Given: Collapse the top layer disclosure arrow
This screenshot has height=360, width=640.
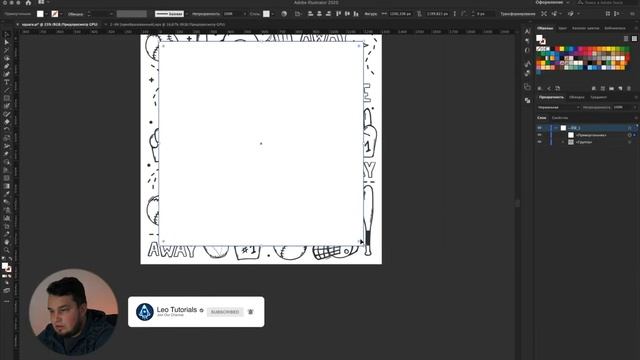Looking at the screenshot, I should (556, 128).
